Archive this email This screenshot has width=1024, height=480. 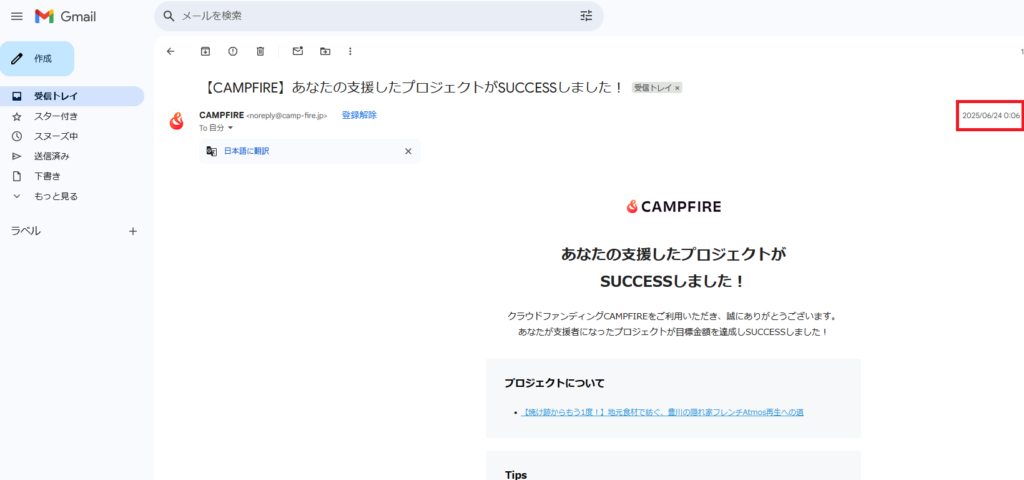205,51
